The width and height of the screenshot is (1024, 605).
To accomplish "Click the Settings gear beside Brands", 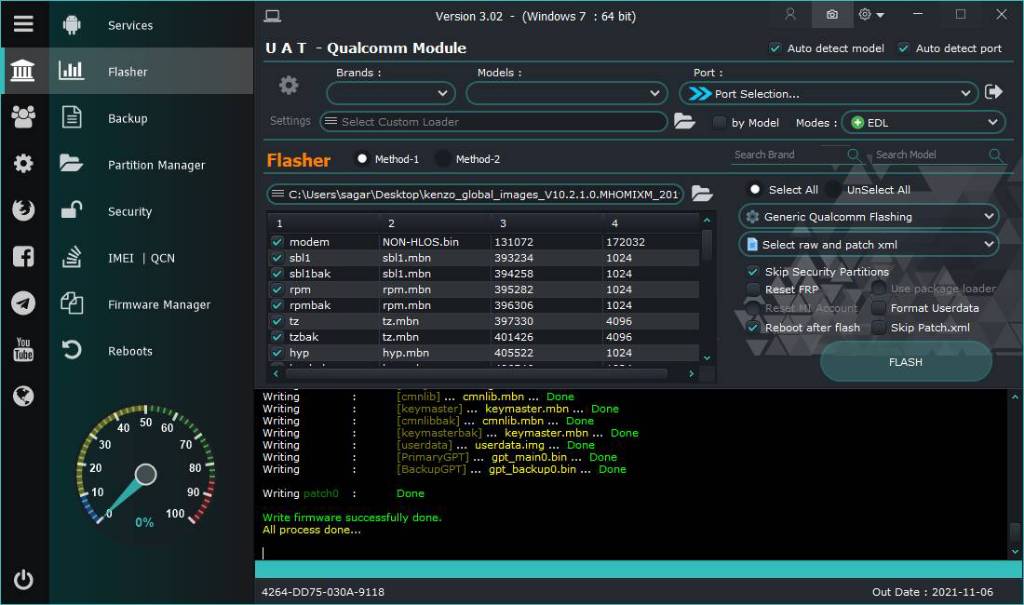I will pos(289,85).
